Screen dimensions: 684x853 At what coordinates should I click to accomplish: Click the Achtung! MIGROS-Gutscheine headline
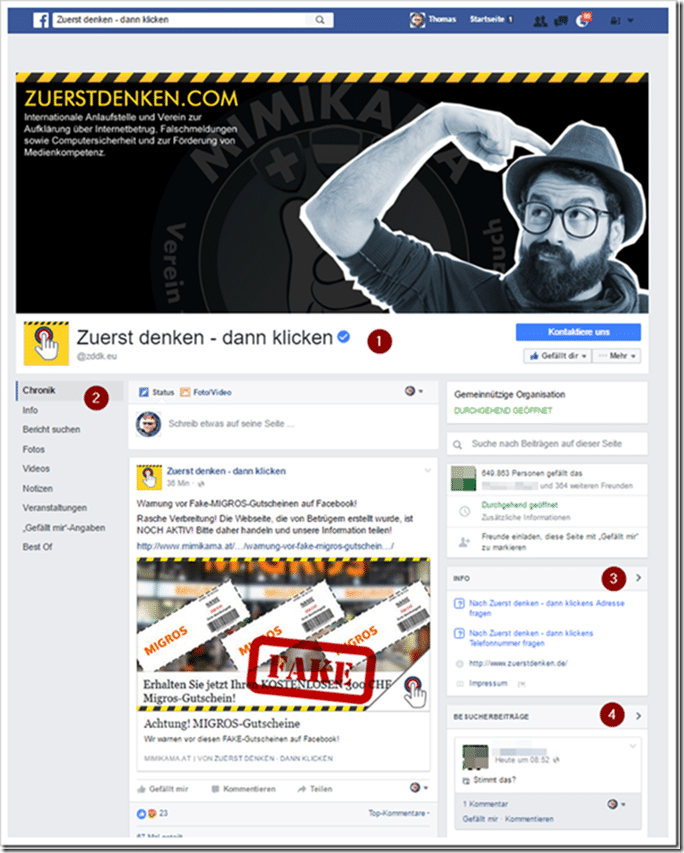coord(221,724)
